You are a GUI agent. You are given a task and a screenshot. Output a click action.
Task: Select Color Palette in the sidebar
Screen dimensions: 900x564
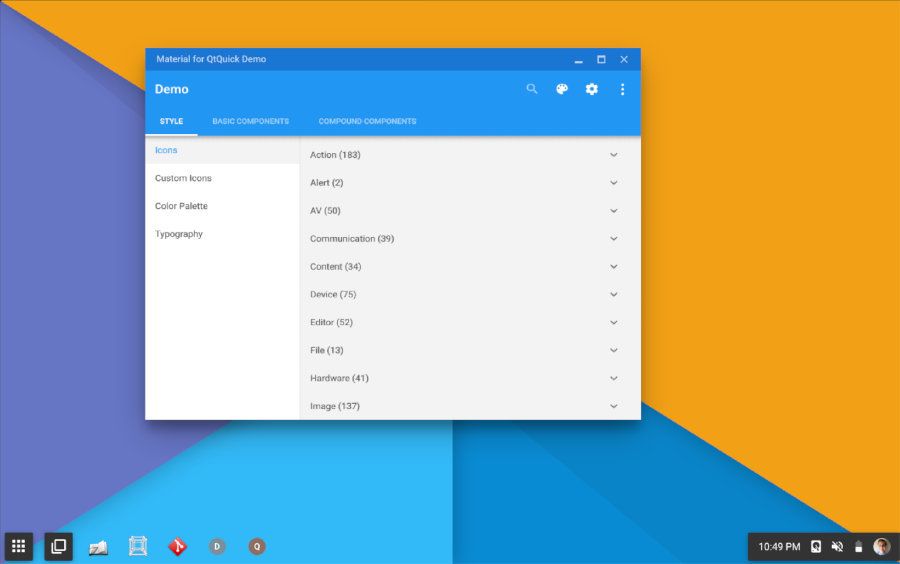point(223,206)
